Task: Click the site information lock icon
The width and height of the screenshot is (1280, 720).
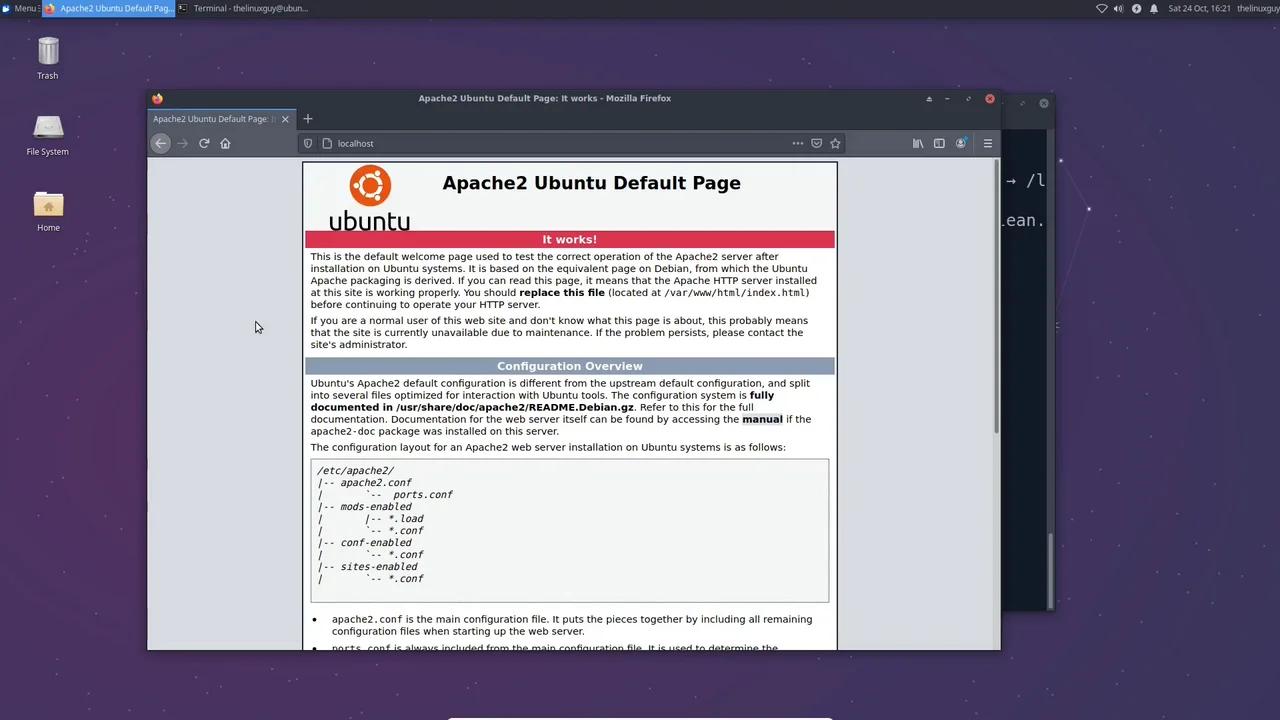Action: [x=327, y=143]
